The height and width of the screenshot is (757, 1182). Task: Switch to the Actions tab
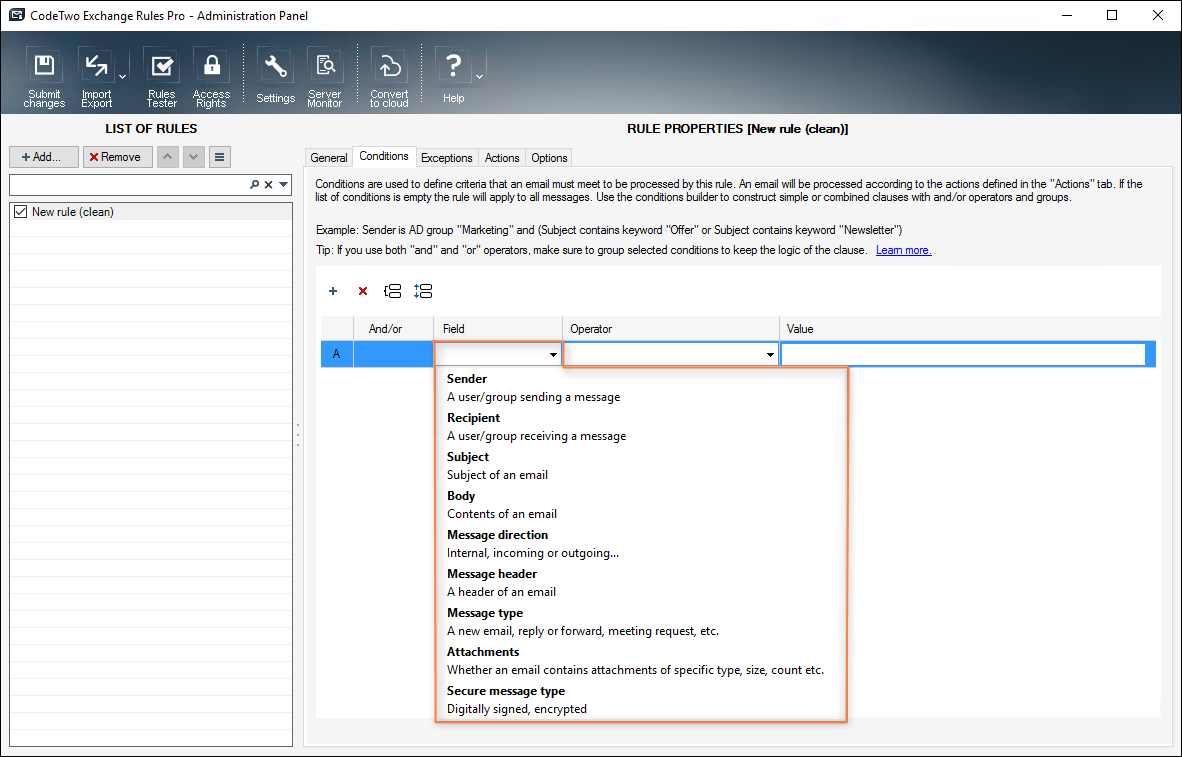point(502,158)
